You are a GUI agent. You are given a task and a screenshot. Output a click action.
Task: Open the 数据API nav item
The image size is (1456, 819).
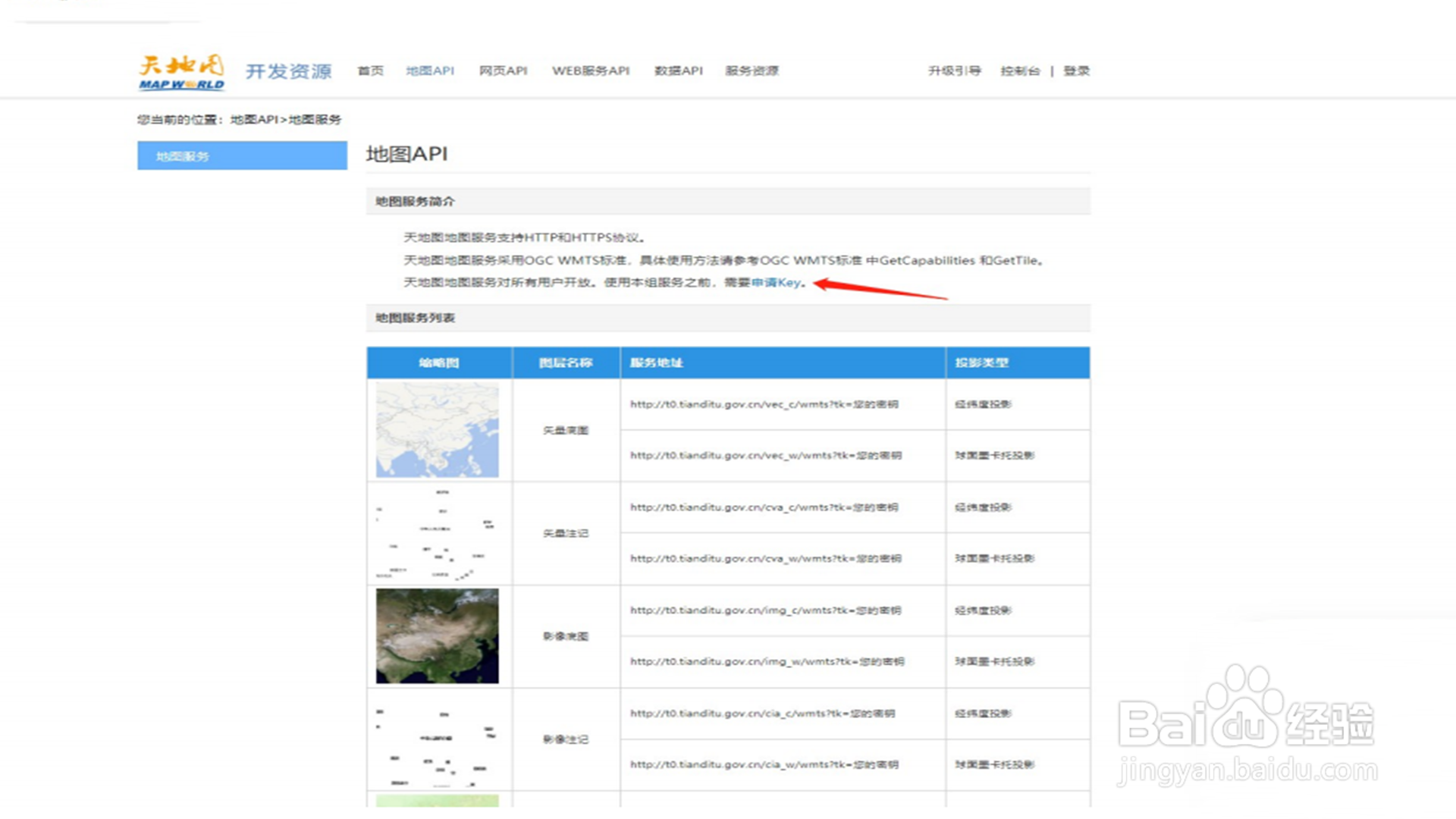(679, 71)
